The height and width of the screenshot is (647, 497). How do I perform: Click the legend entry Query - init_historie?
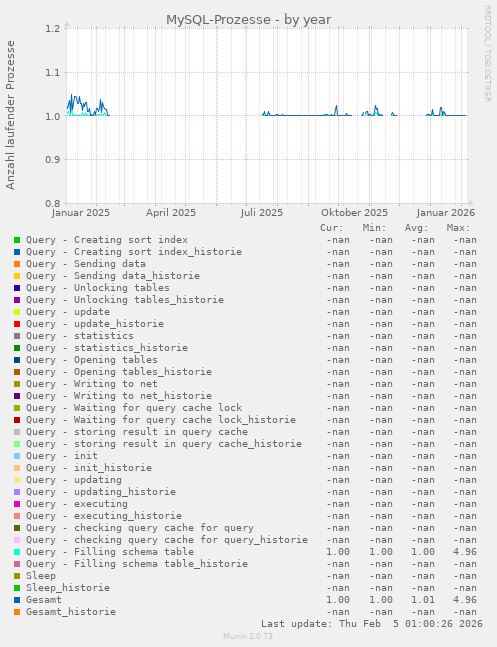click(89, 468)
